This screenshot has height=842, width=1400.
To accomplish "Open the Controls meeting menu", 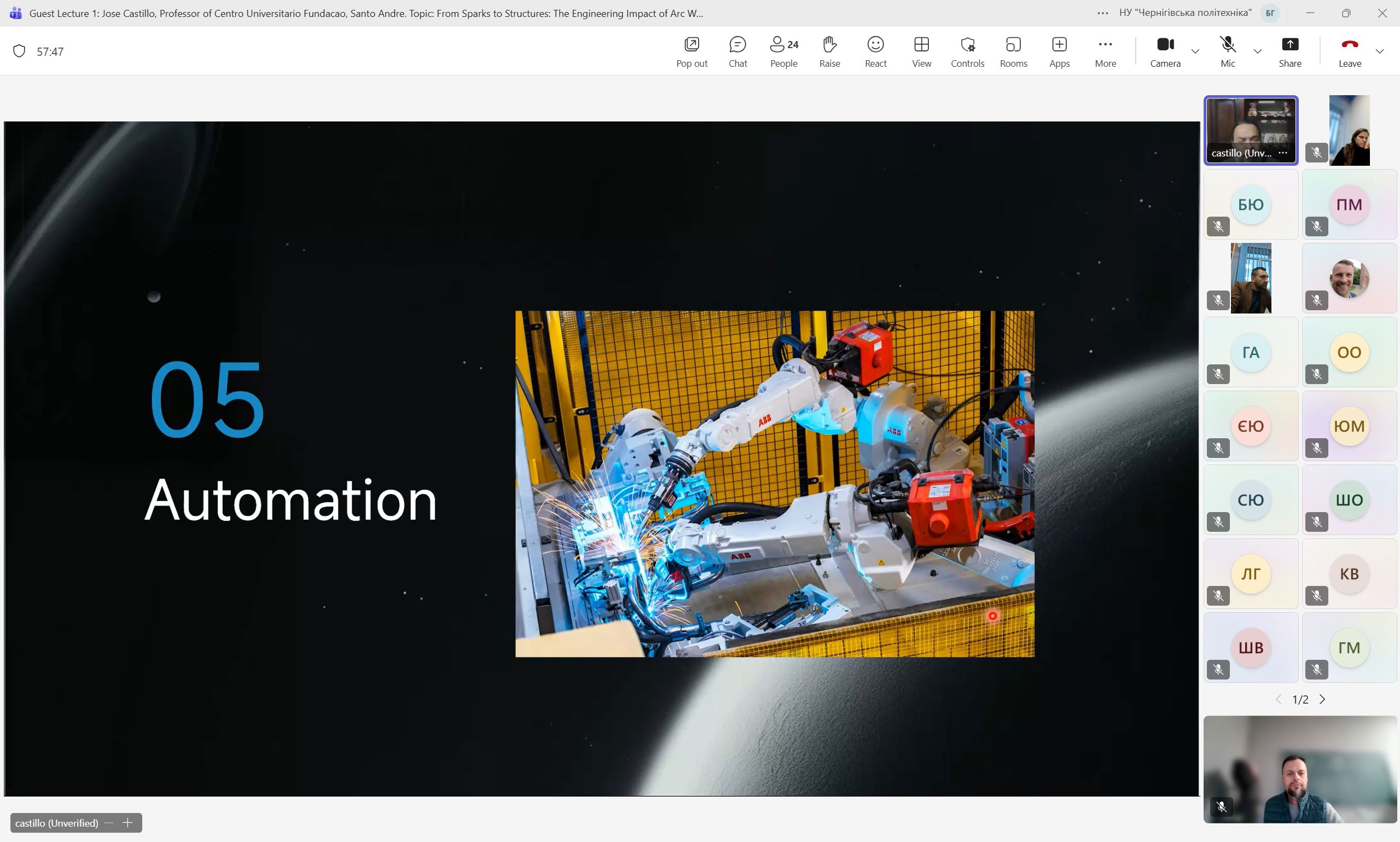I will [967, 51].
